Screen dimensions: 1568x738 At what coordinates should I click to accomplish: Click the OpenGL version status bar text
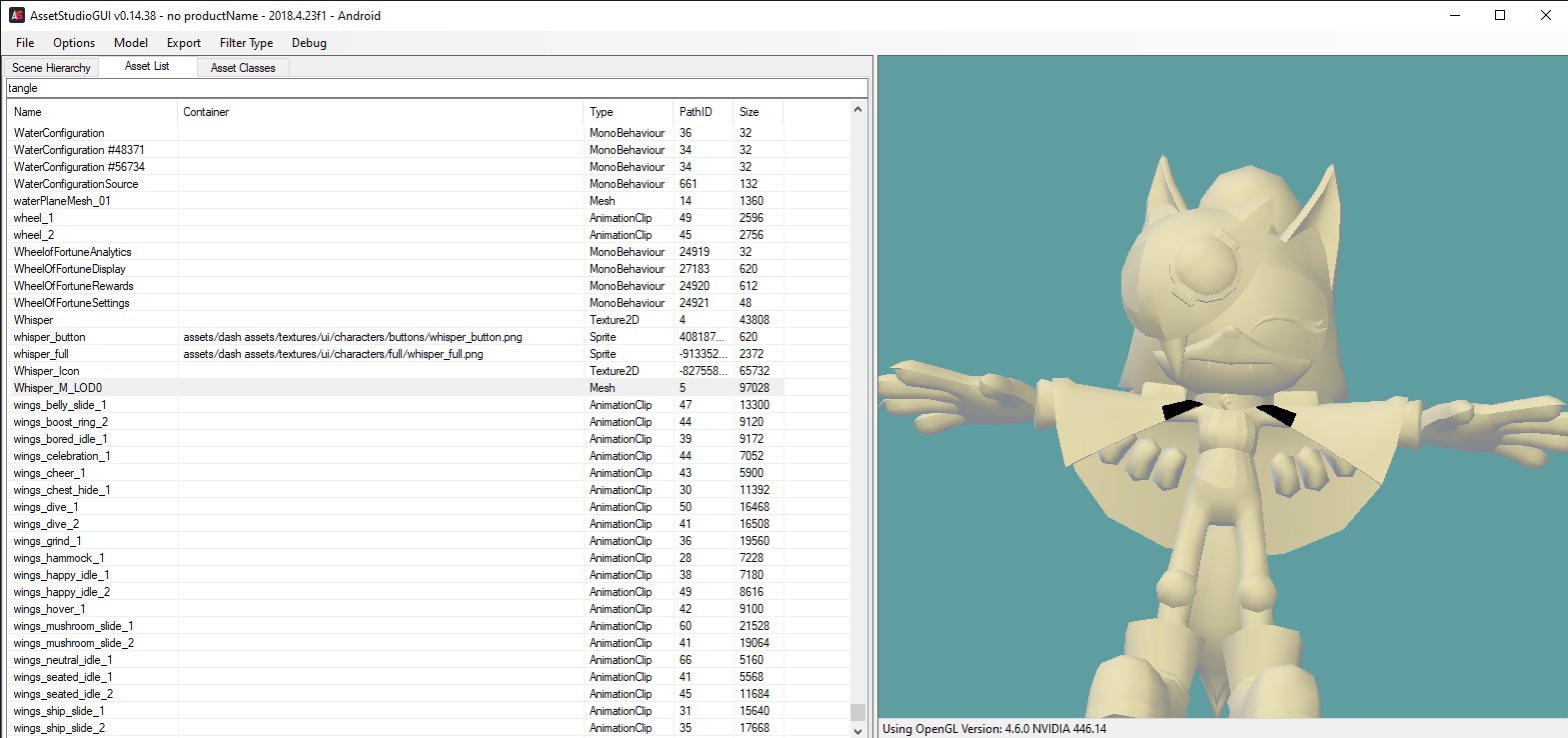[x=994, y=729]
